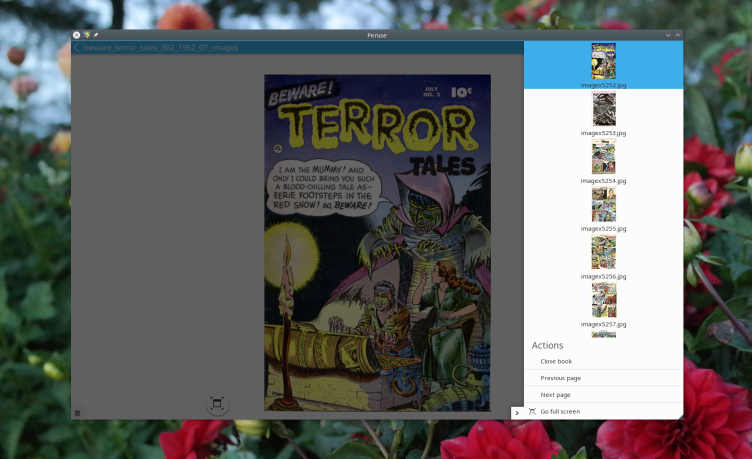This screenshot has width=752, height=459.
Task: Click the up arrow in the title bar
Action: (677, 35)
